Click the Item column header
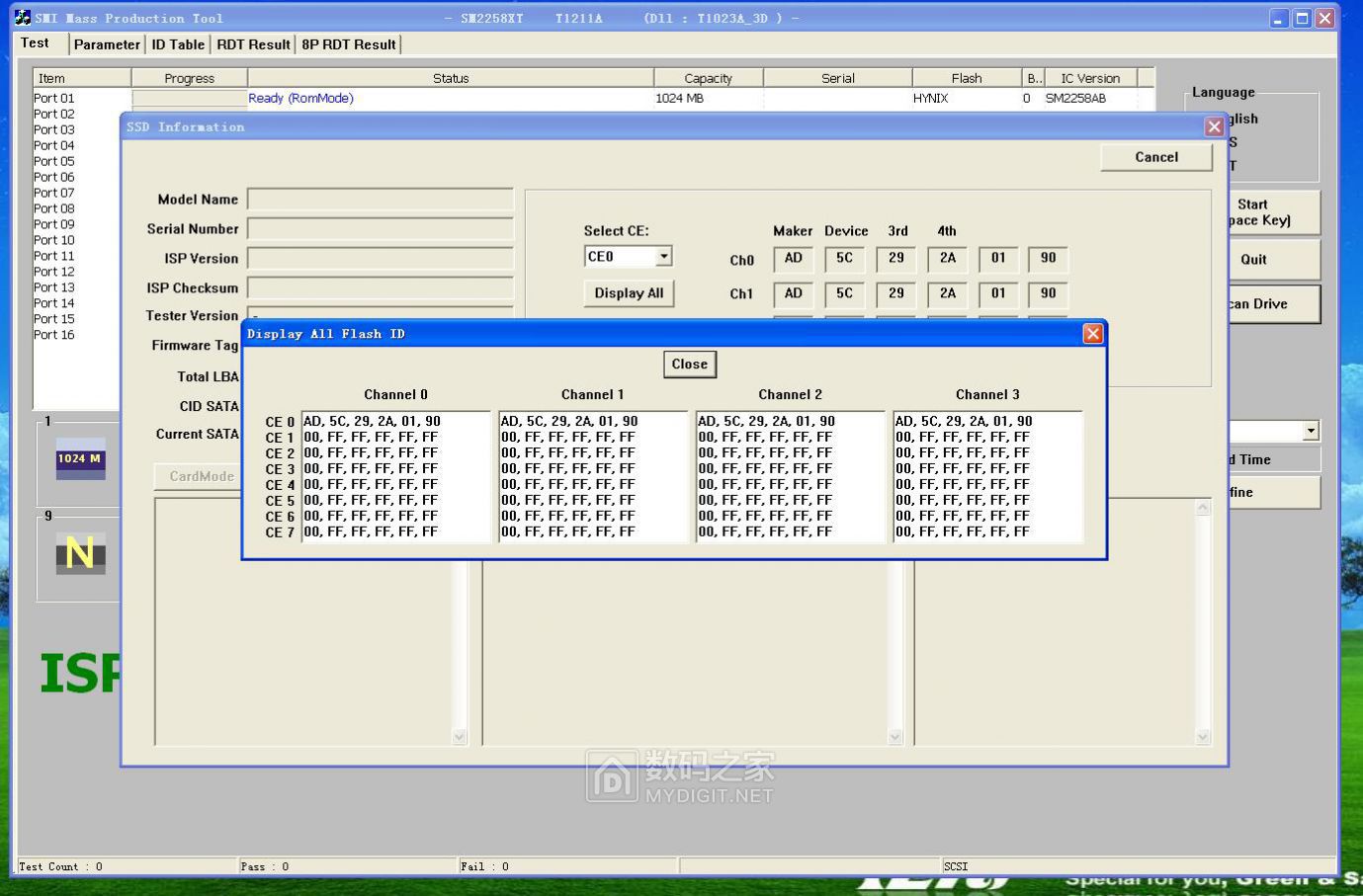 pos(82,78)
